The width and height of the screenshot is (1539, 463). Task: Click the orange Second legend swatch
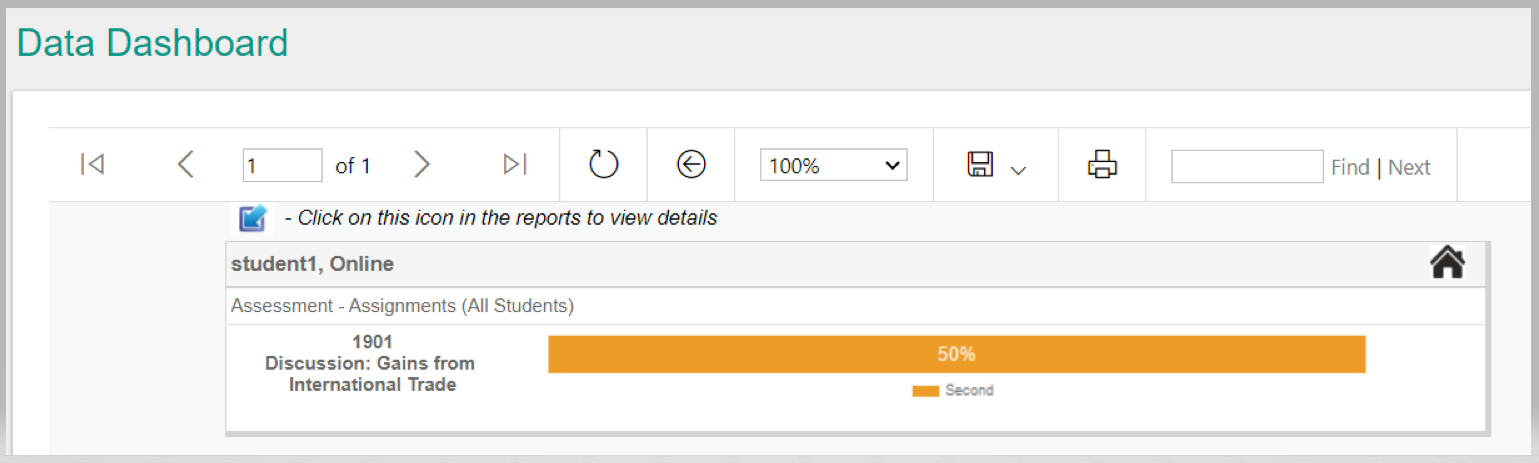(x=925, y=391)
